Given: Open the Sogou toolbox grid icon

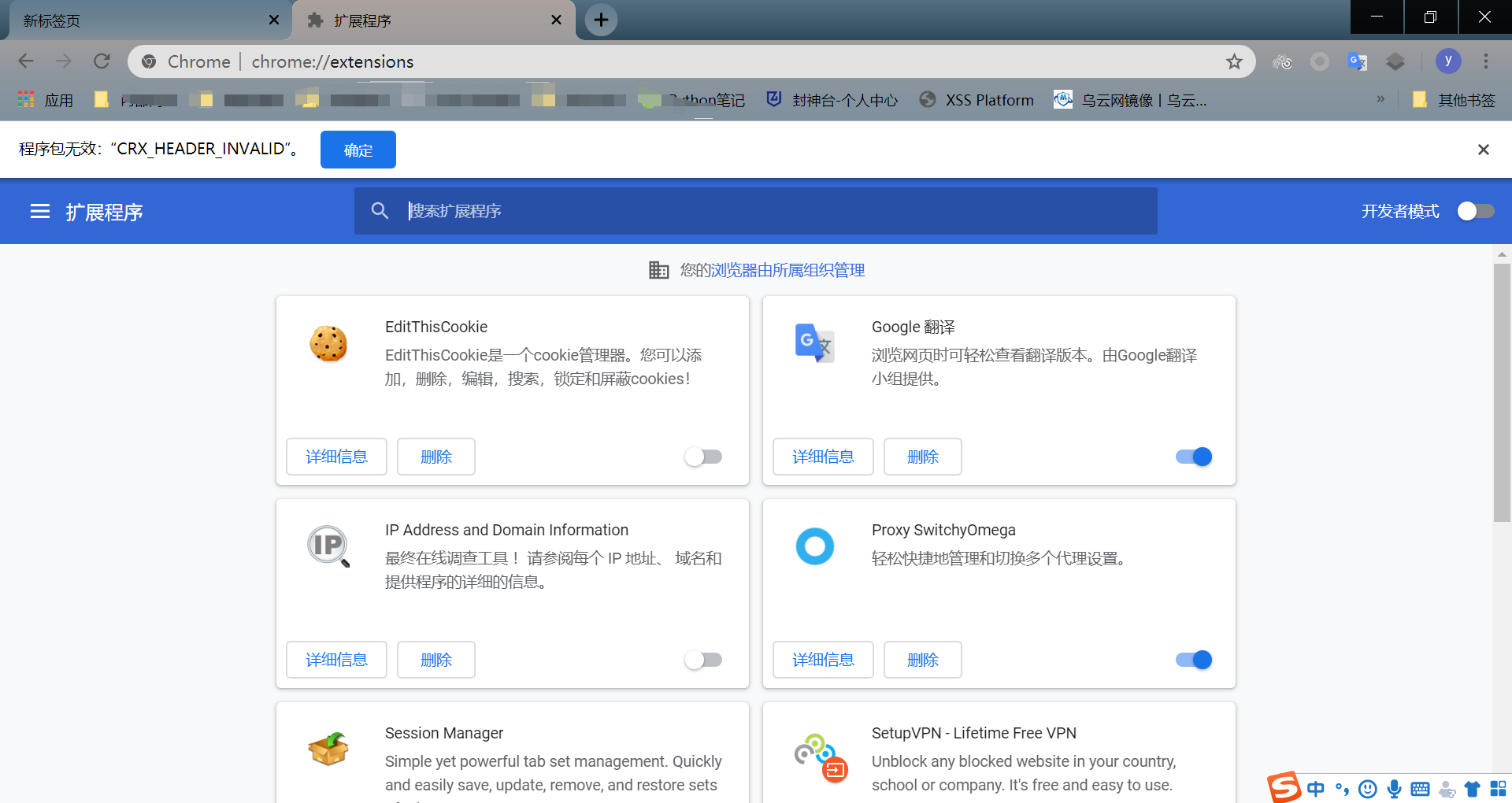Looking at the screenshot, I should coord(1498,789).
